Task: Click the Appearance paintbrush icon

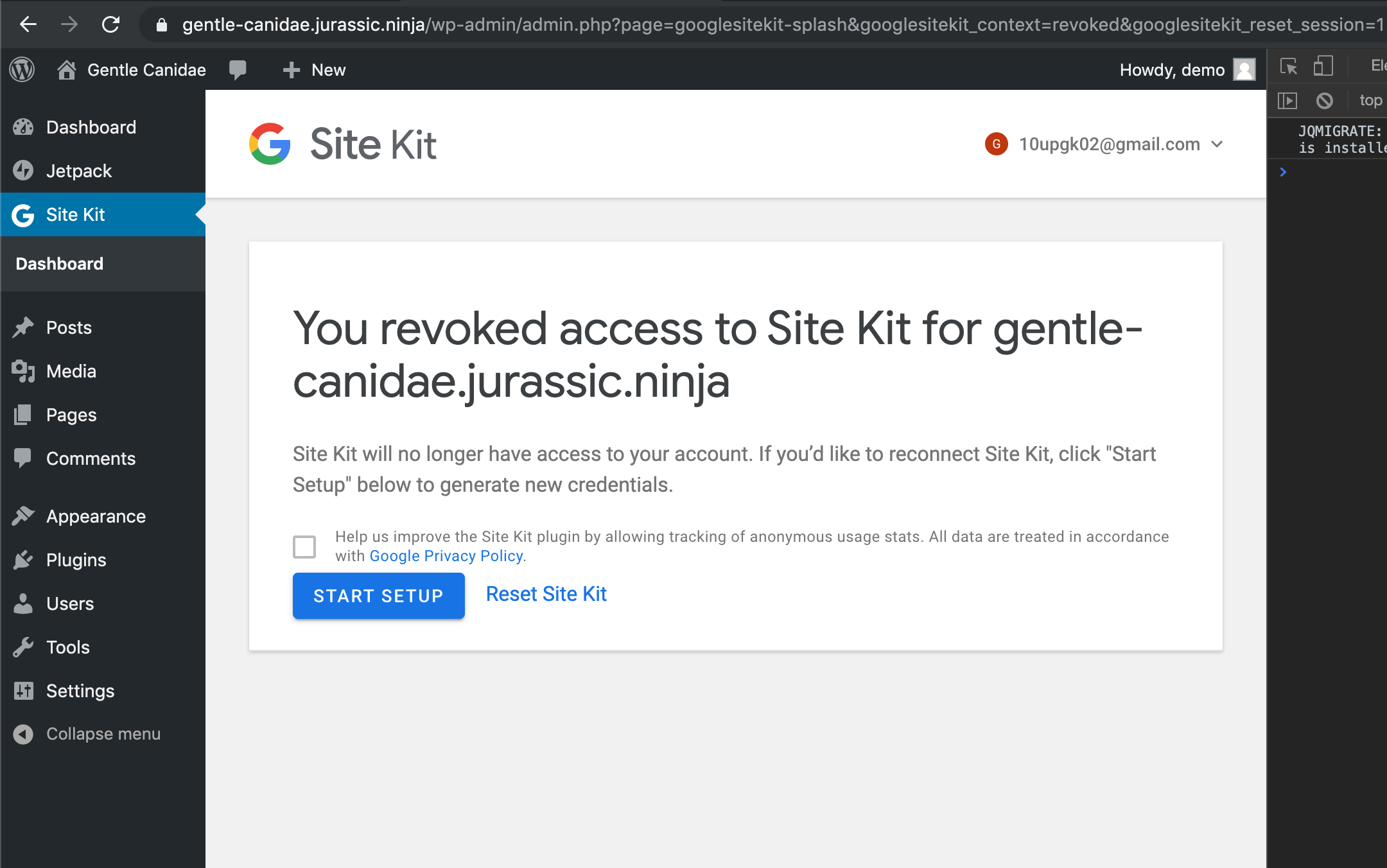Action: [23, 516]
